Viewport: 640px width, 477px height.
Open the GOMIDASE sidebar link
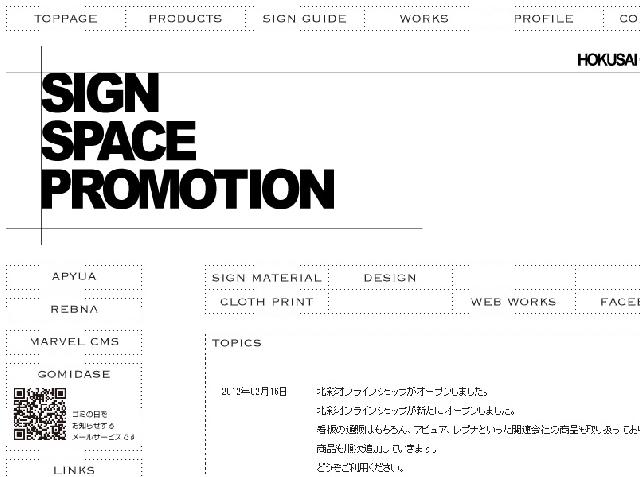pyautogui.click(x=74, y=374)
